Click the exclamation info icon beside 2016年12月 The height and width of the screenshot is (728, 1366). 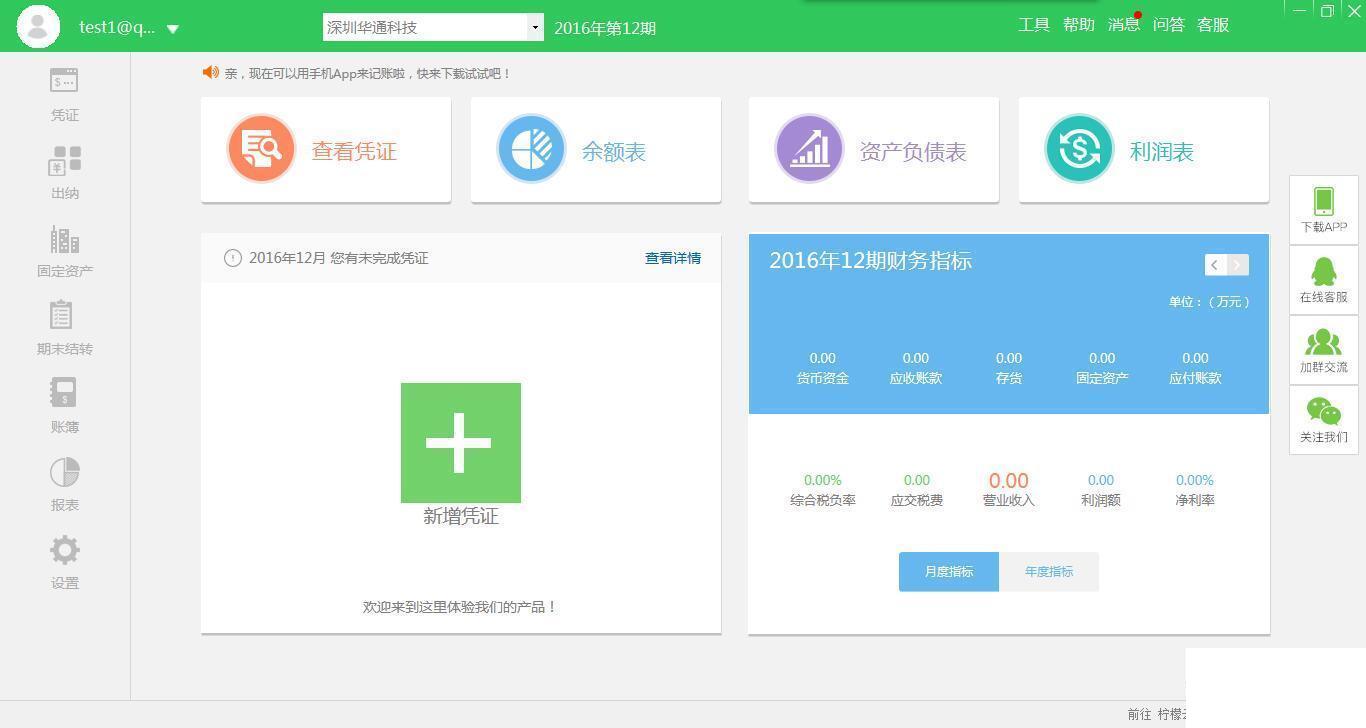pos(233,258)
